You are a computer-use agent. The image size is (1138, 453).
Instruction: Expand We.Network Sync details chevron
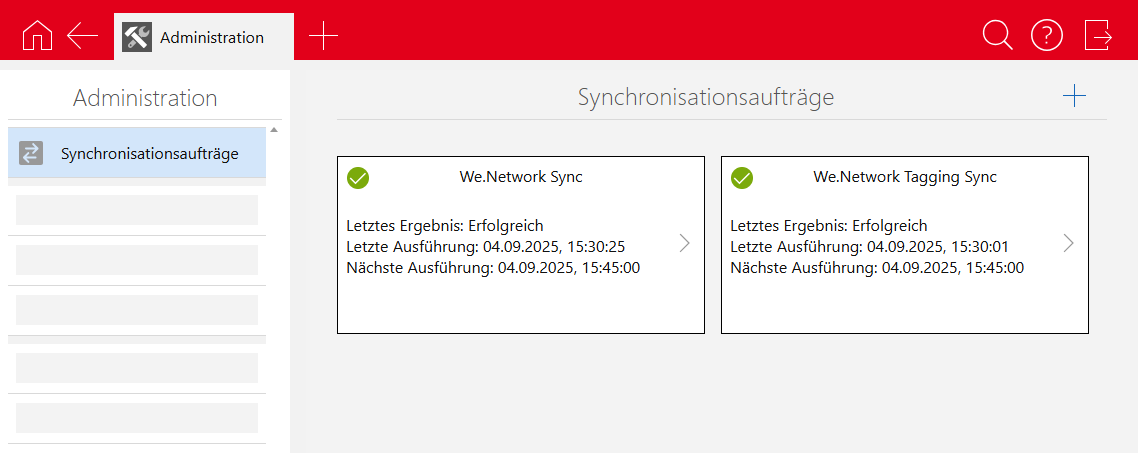click(x=685, y=243)
